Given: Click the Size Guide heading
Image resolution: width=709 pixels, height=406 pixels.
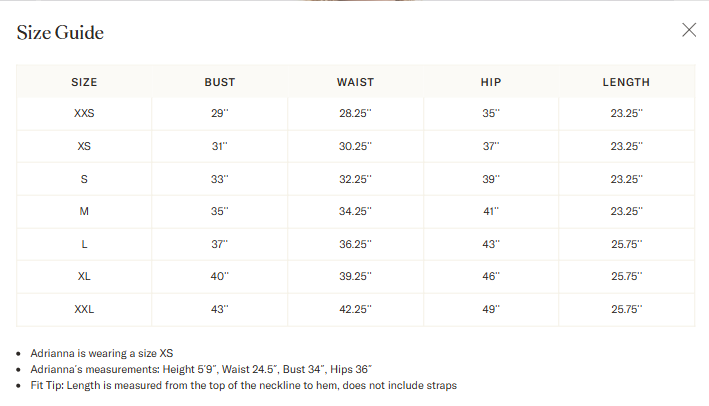Looking at the screenshot, I should [60, 33].
